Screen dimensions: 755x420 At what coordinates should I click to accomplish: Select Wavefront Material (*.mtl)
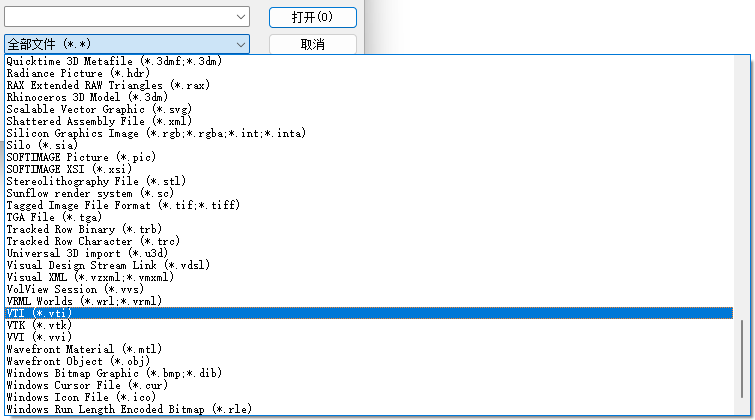369,349
